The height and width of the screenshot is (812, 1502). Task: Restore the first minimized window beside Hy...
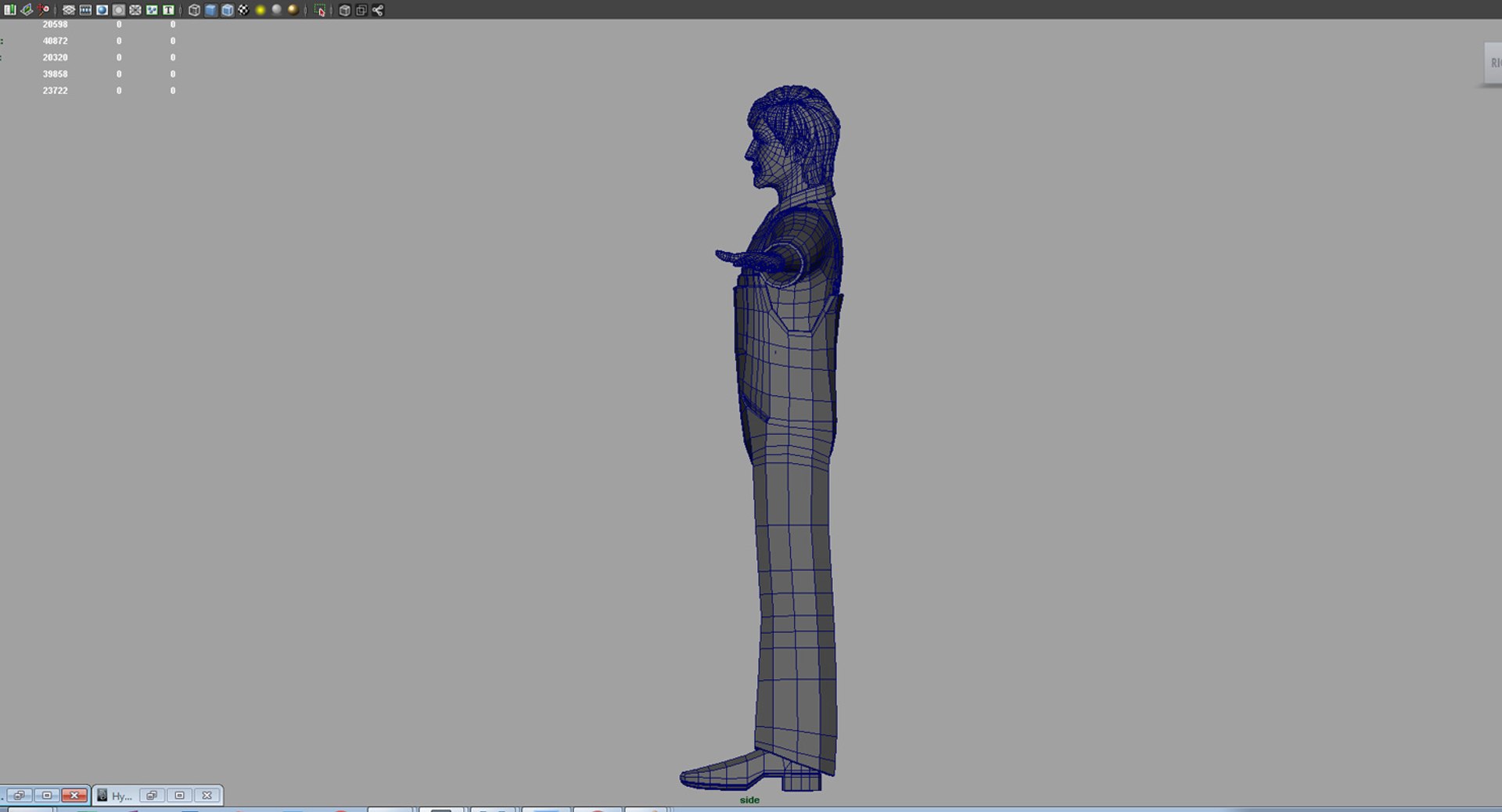pos(19,796)
